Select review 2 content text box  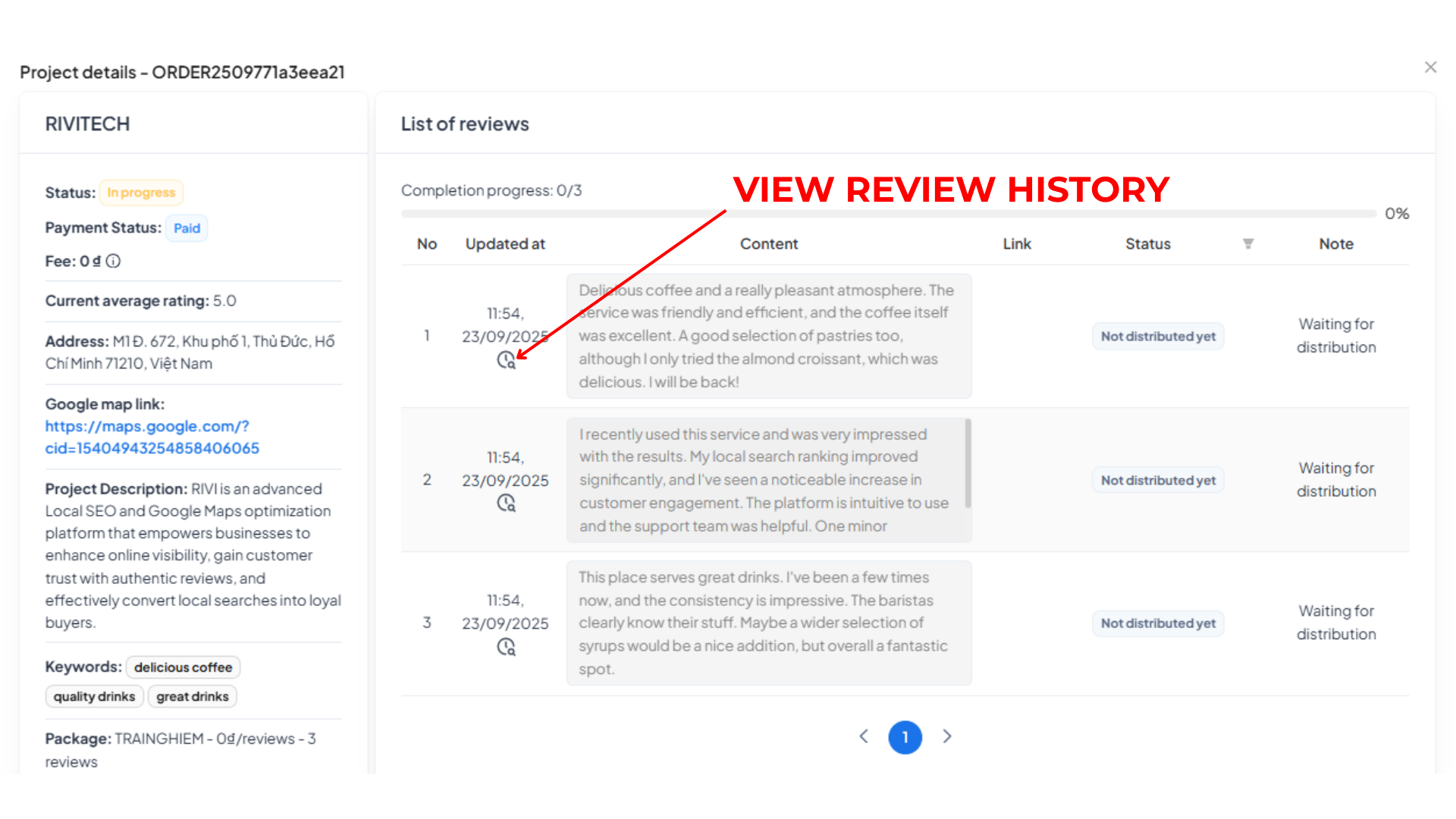tap(768, 479)
